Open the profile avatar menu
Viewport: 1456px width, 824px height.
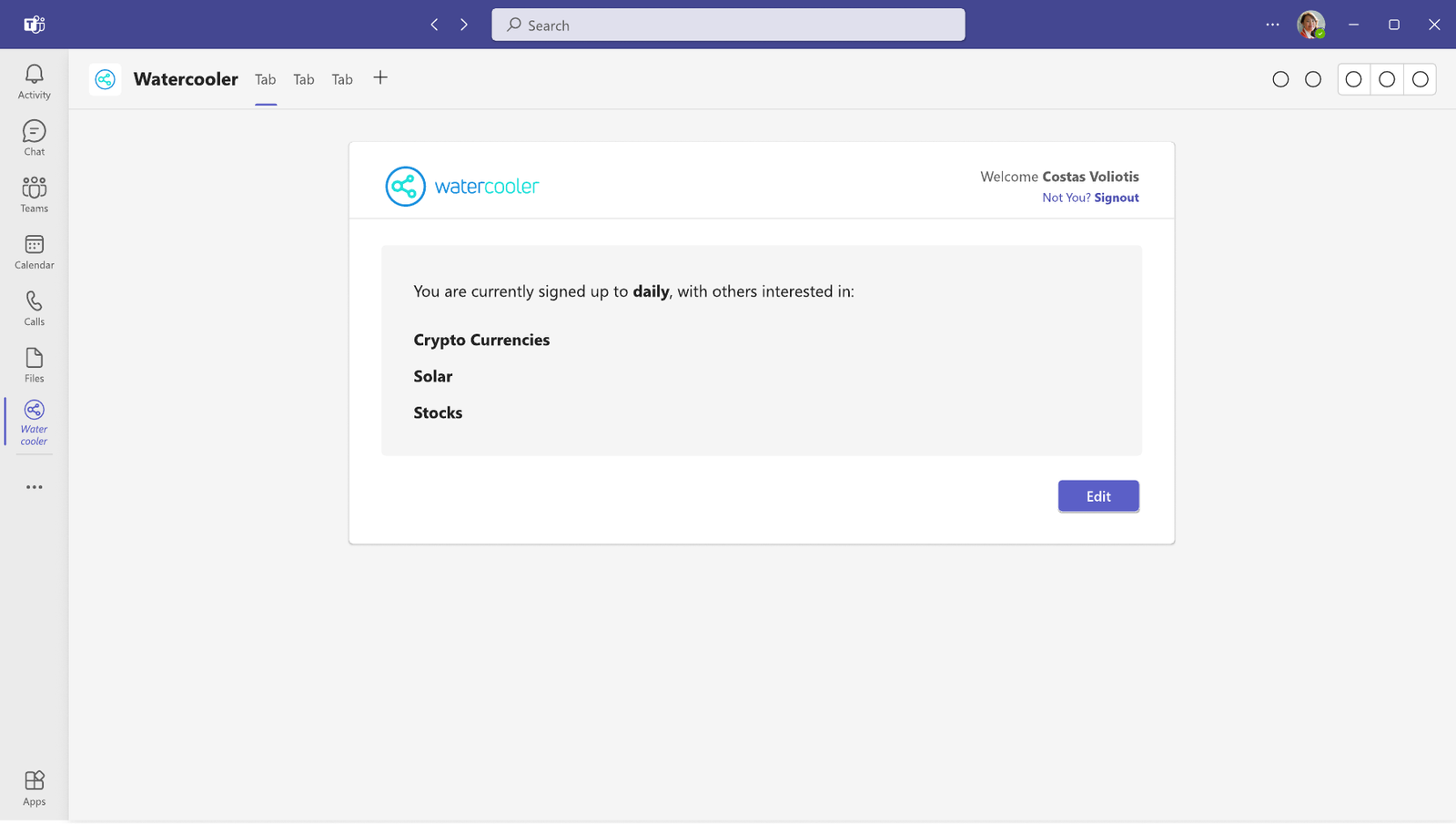[1310, 25]
